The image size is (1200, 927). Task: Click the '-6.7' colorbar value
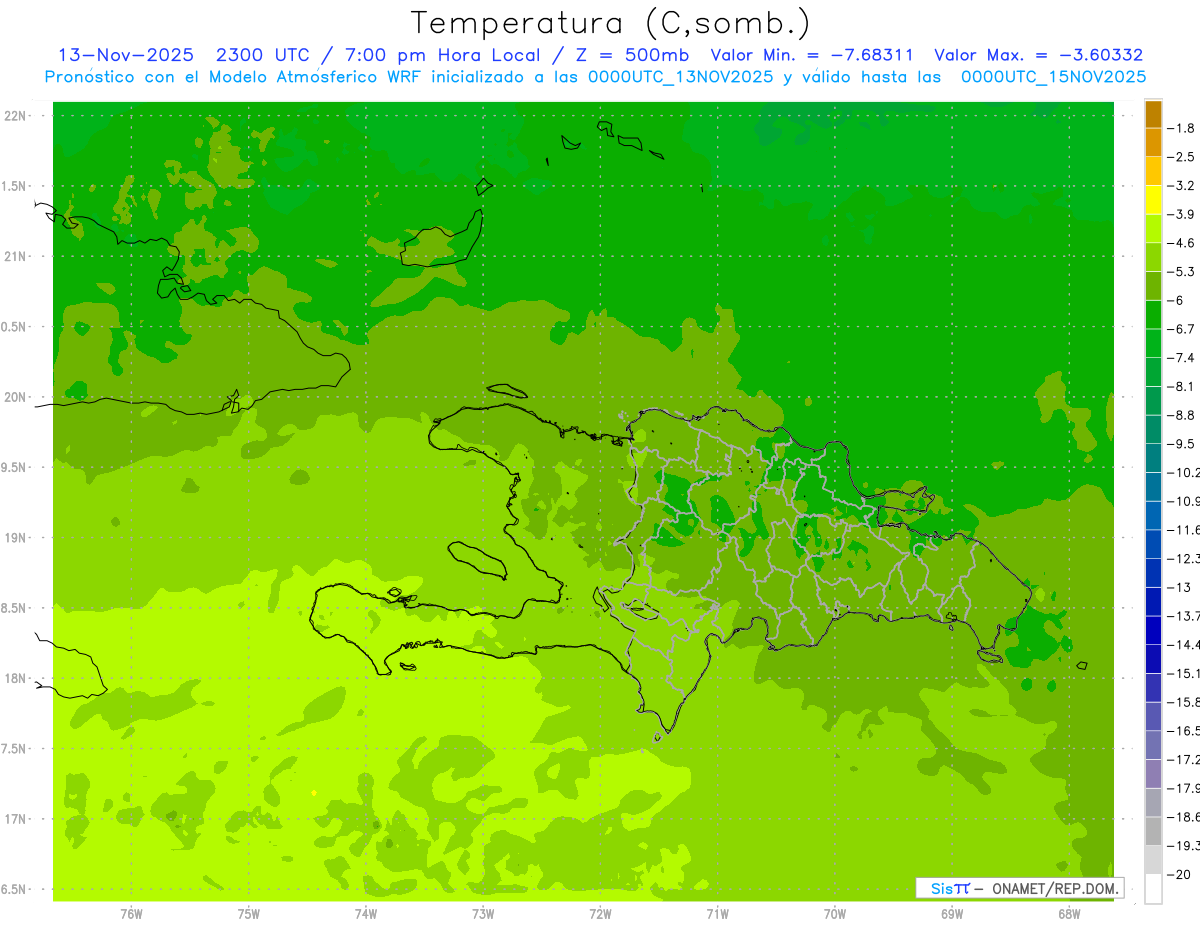[1181, 329]
